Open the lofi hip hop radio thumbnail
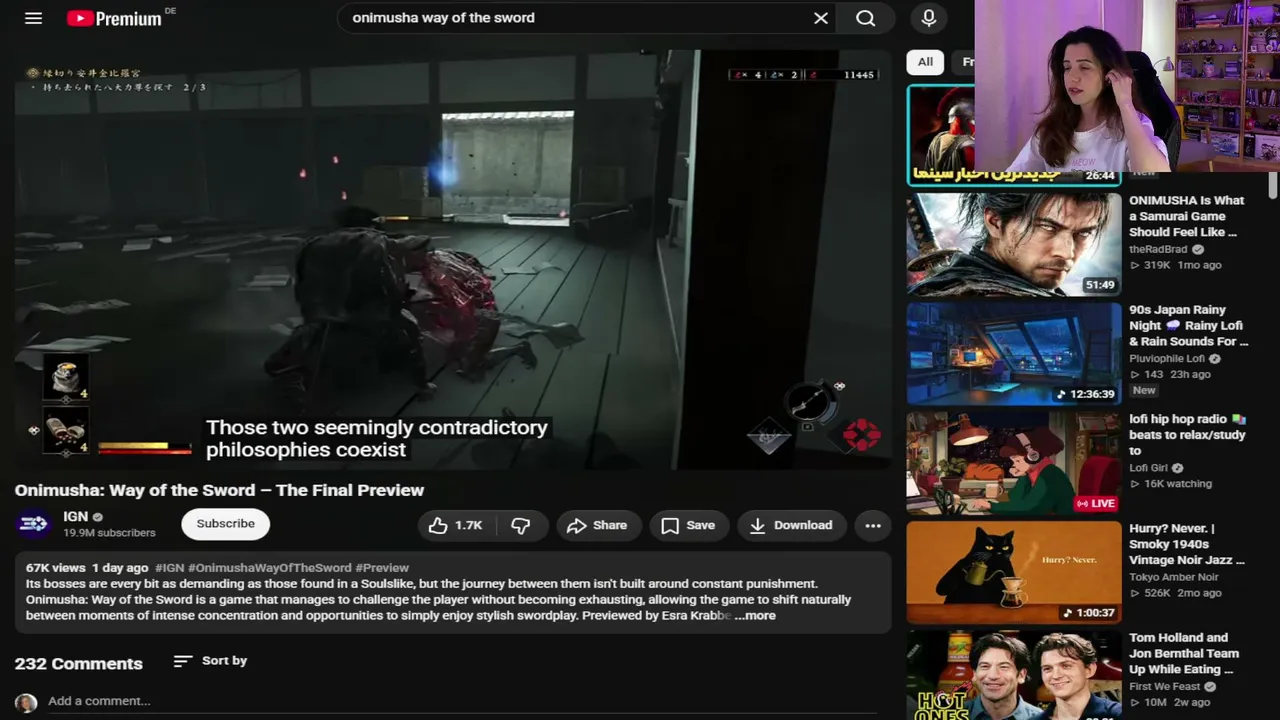The image size is (1280, 720). (x=1014, y=463)
